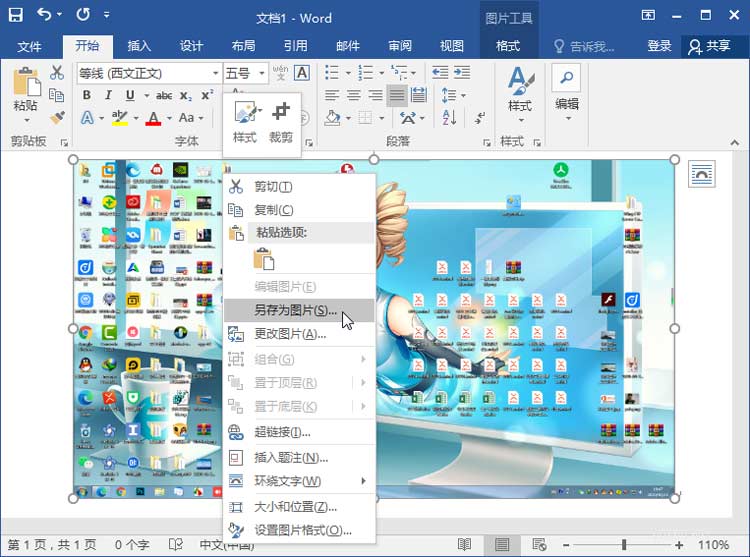Toggle subscript formatting
This screenshot has width=750, height=557.
(x=186, y=96)
